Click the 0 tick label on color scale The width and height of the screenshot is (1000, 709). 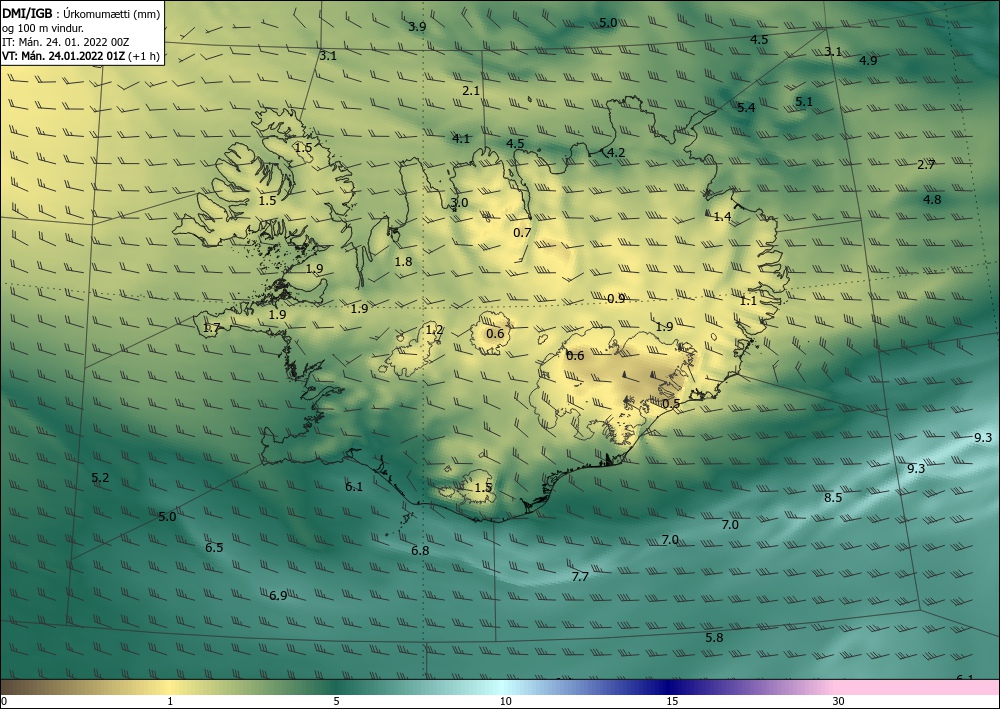[x=4, y=701]
